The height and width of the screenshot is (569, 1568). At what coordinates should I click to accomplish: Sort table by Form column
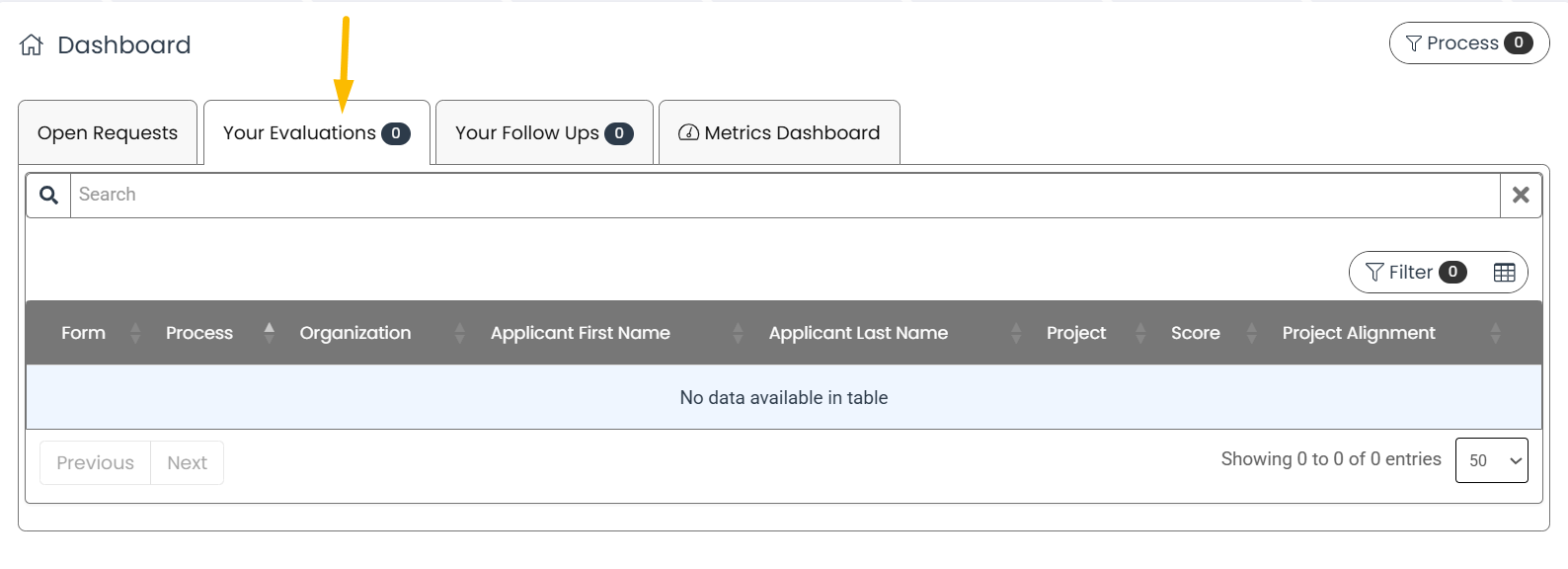pos(90,333)
